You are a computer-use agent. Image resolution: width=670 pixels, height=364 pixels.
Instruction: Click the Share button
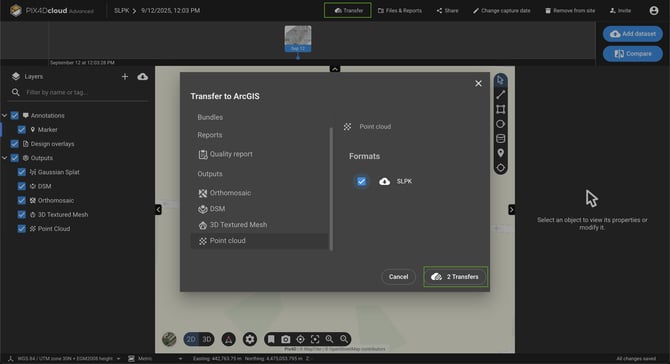click(447, 11)
